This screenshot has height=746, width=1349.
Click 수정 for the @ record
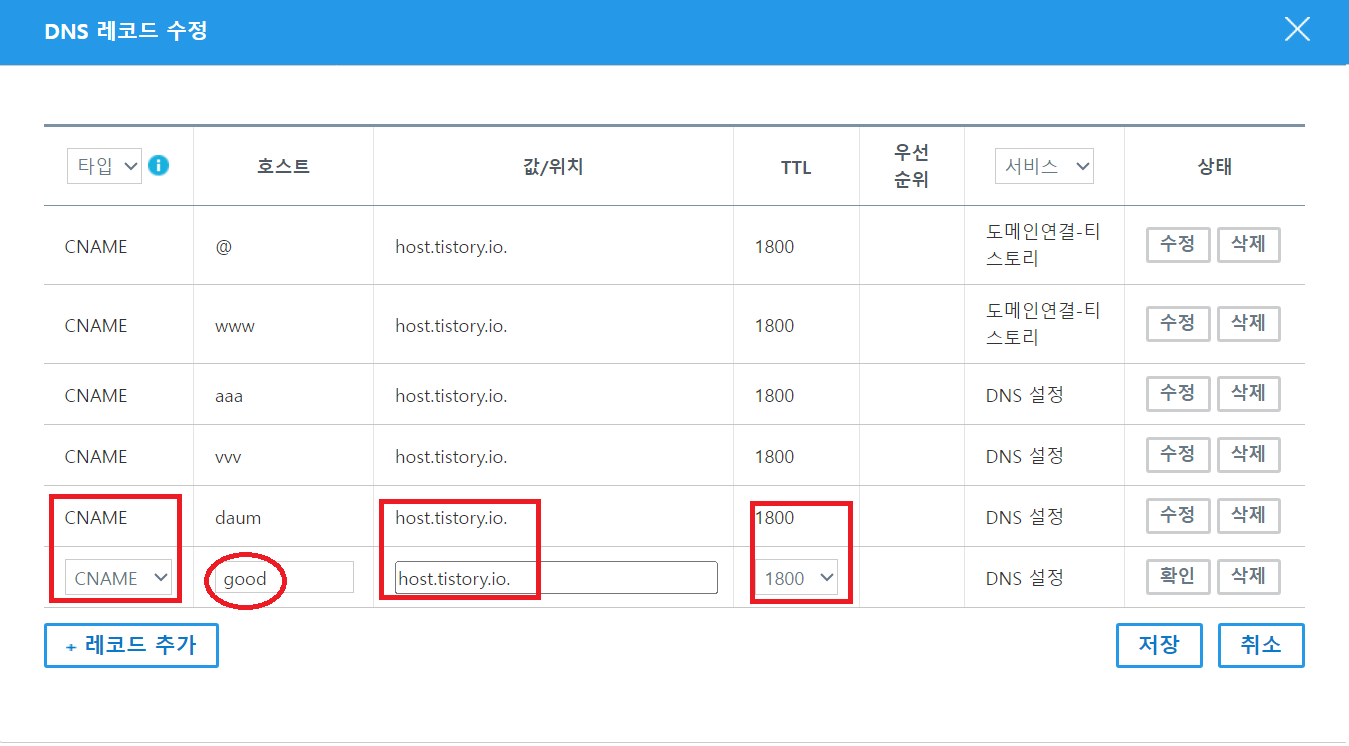[1178, 245]
